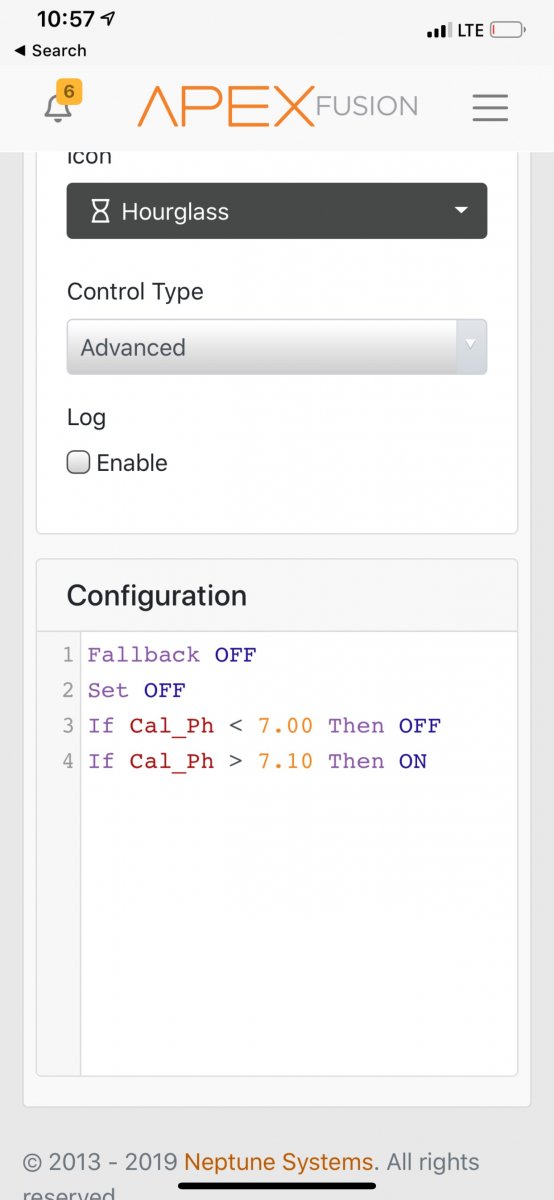Tap the Apex Fusion logo
554x1200 pixels.
click(x=277, y=106)
